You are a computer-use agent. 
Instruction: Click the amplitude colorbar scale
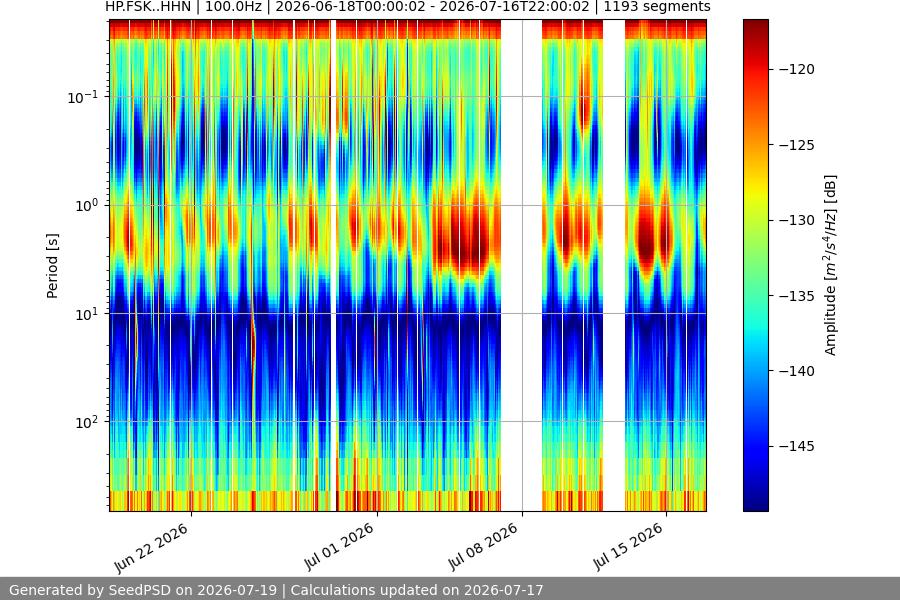[x=755, y=265]
